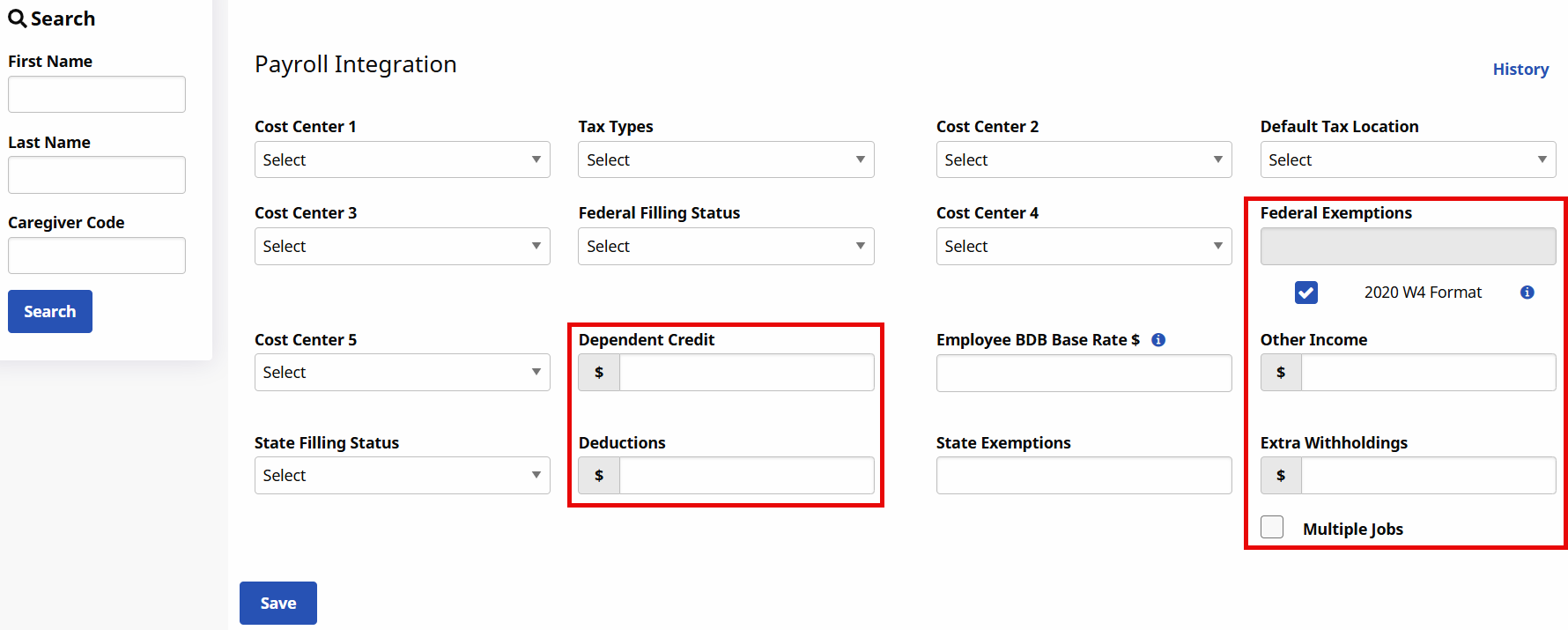This screenshot has width=1568, height=630.
Task: Uncheck the 2020 W4 Format checkbox
Action: (x=1305, y=293)
